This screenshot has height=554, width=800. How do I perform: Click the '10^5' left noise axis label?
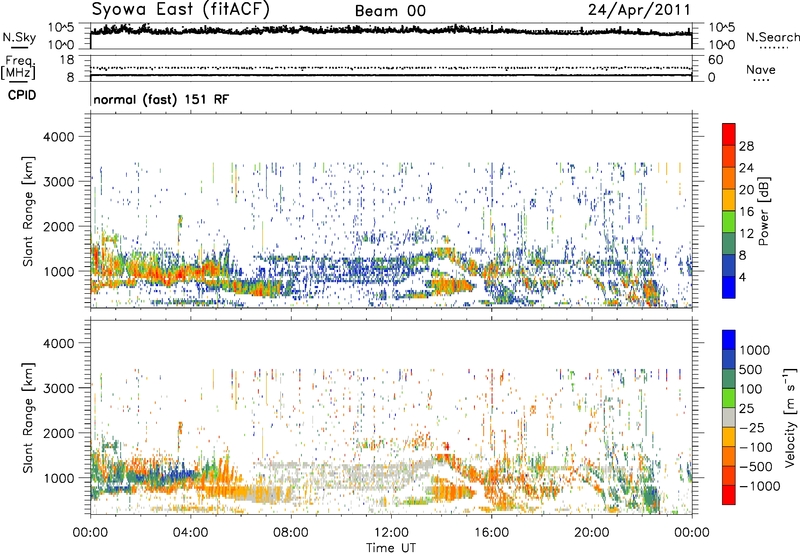[61, 28]
